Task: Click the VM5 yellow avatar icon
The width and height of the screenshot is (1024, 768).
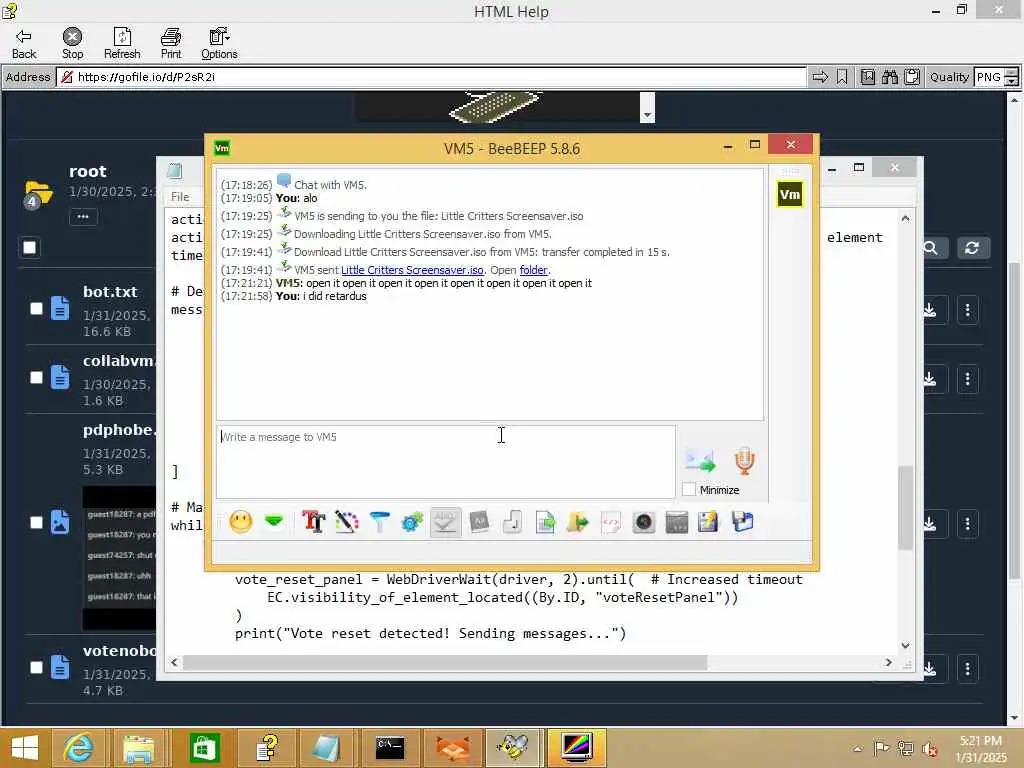Action: (x=790, y=195)
